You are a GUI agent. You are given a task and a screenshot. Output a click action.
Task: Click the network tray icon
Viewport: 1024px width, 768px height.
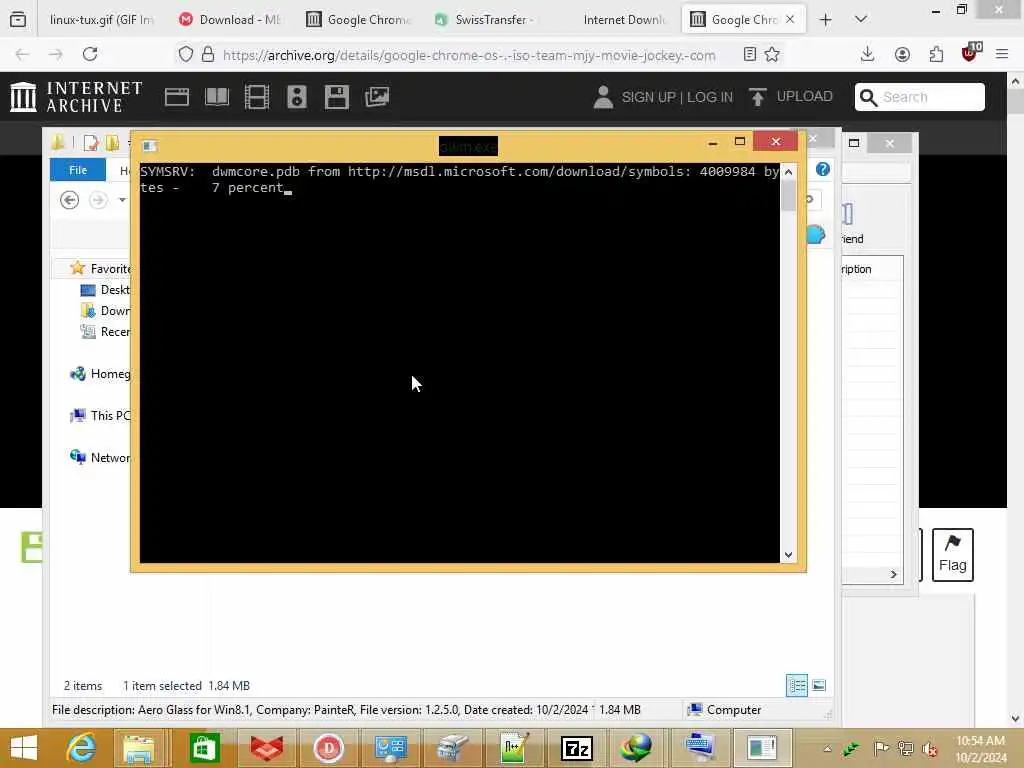(x=905, y=748)
